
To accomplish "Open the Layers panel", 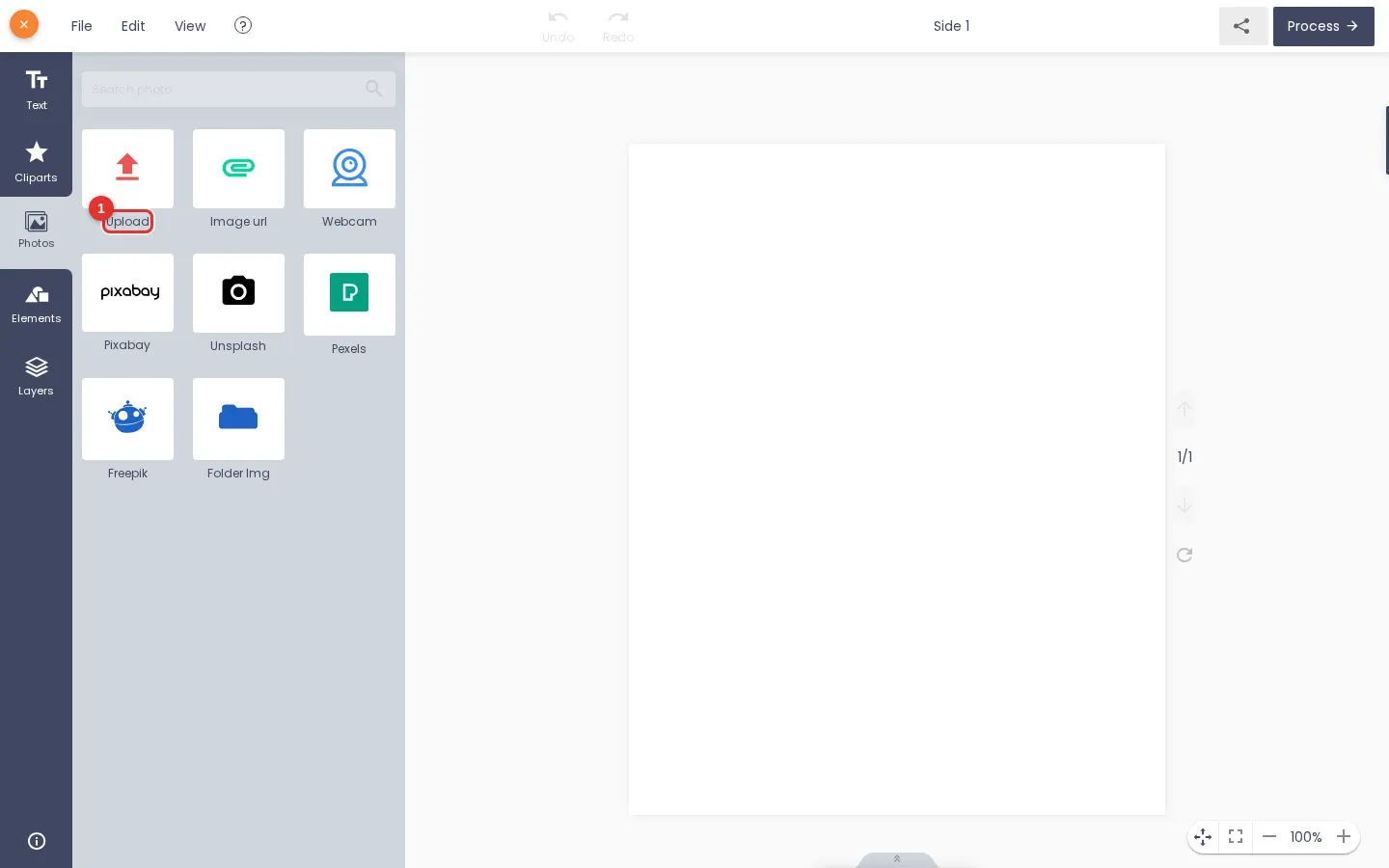I will (x=36, y=376).
